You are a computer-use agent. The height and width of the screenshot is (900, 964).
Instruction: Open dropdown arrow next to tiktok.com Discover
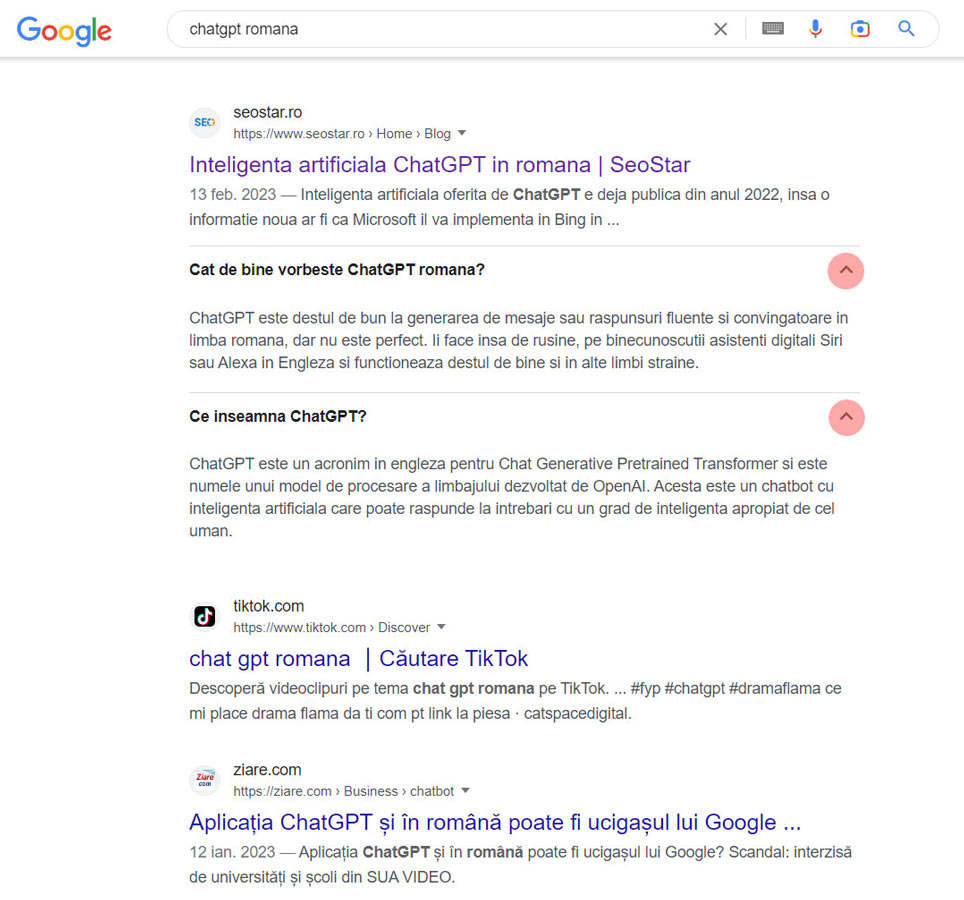[441, 627]
